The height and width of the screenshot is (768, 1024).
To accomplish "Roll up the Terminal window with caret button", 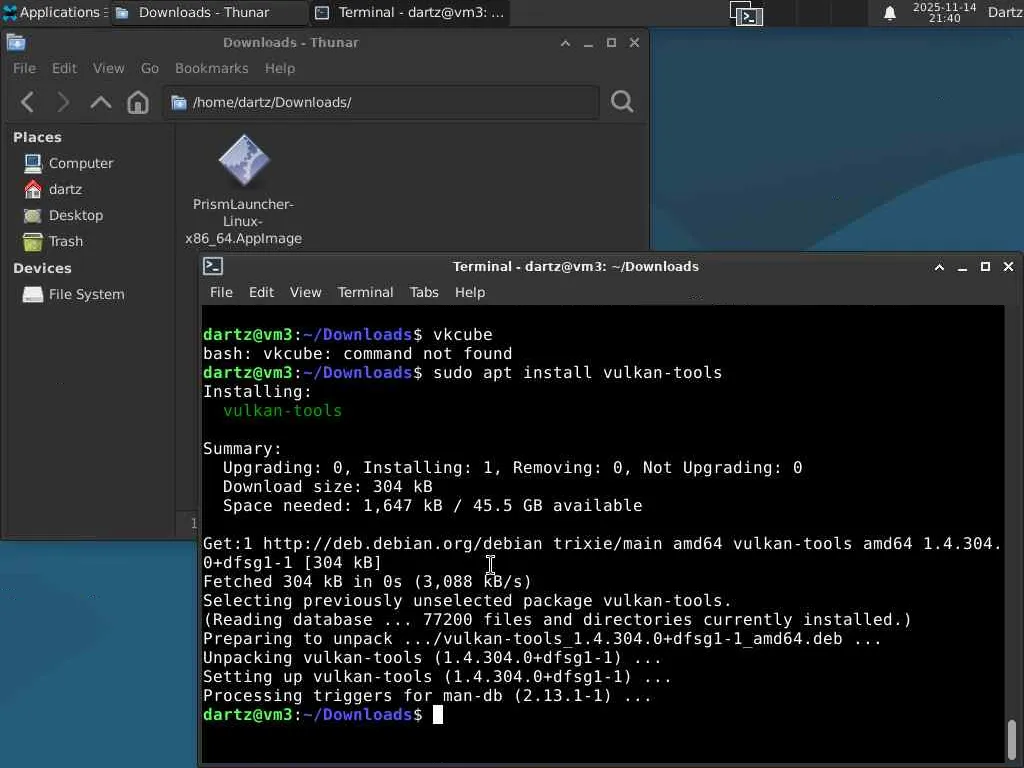I will (x=939, y=266).
